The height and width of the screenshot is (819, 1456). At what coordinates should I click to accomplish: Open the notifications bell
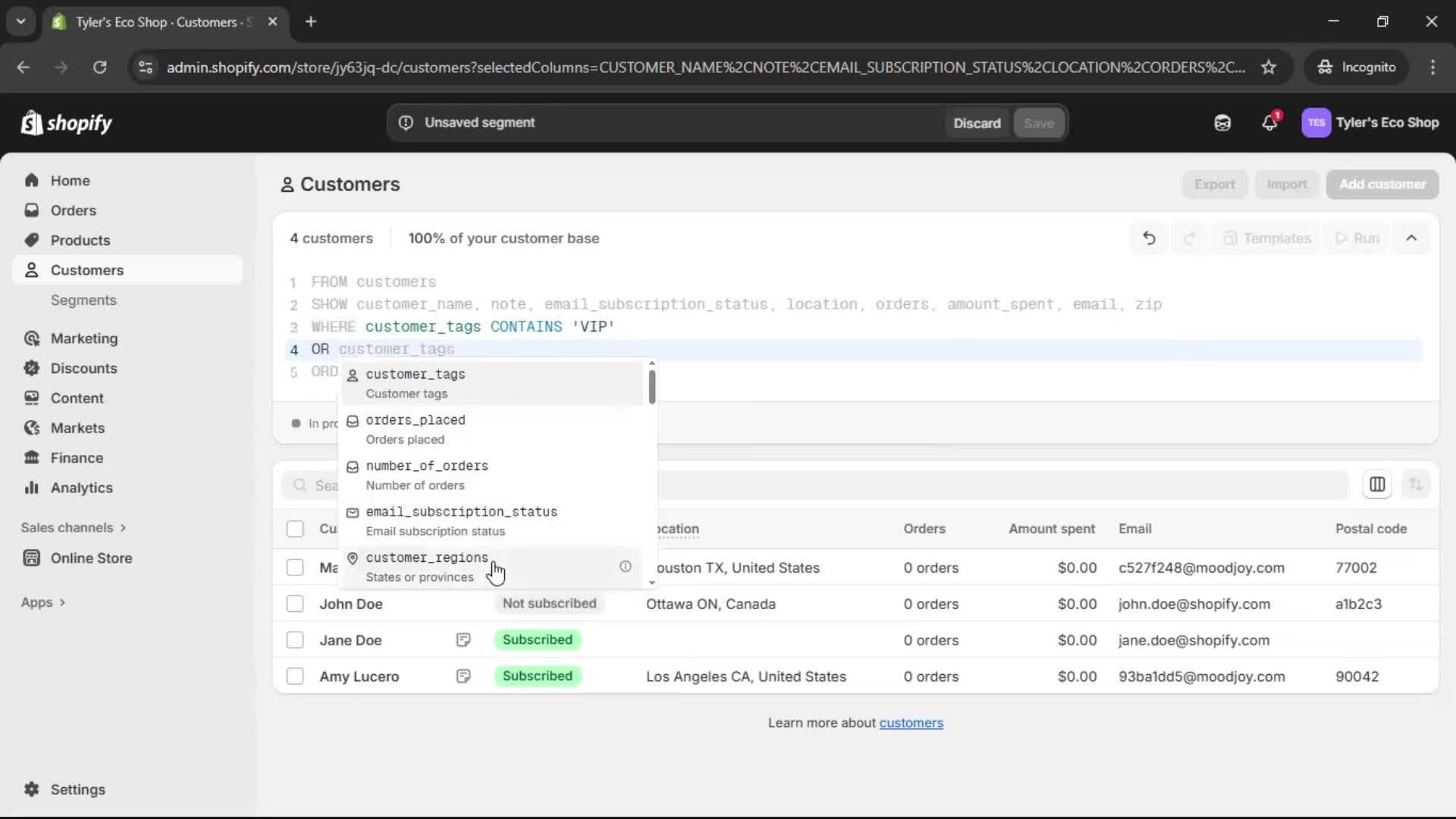pos(1270,122)
